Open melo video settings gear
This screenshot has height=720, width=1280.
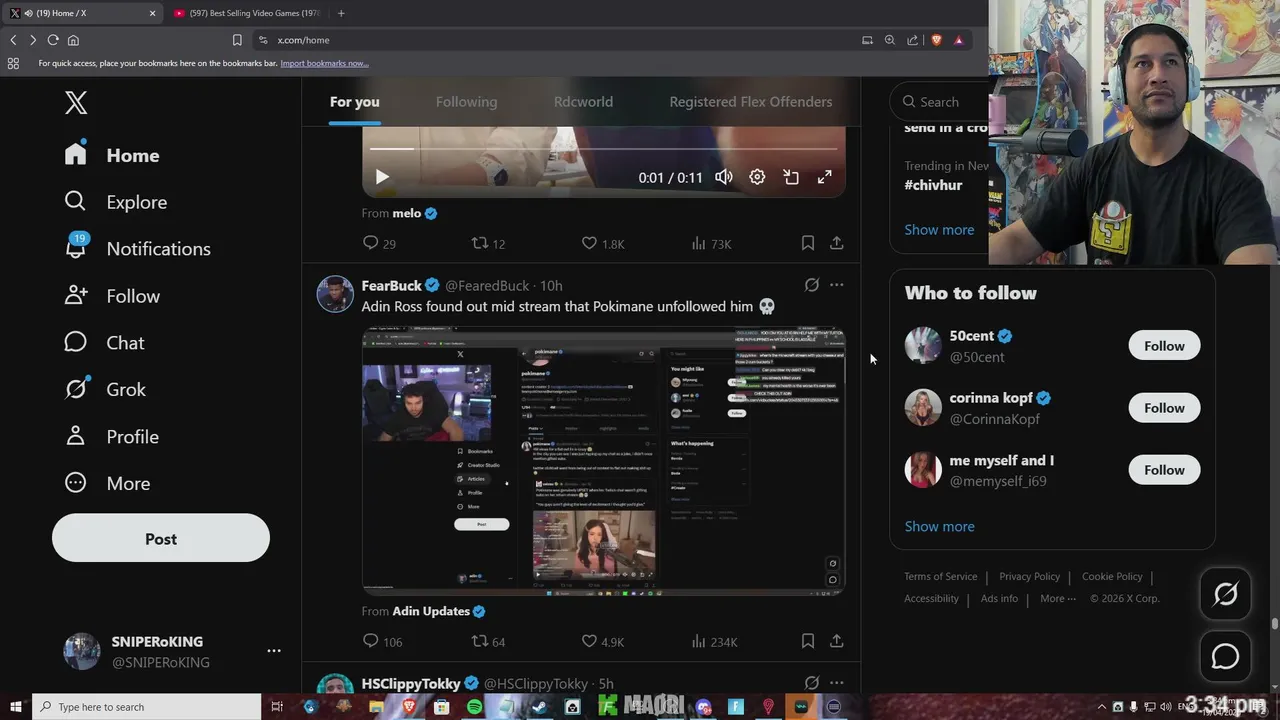757,177
